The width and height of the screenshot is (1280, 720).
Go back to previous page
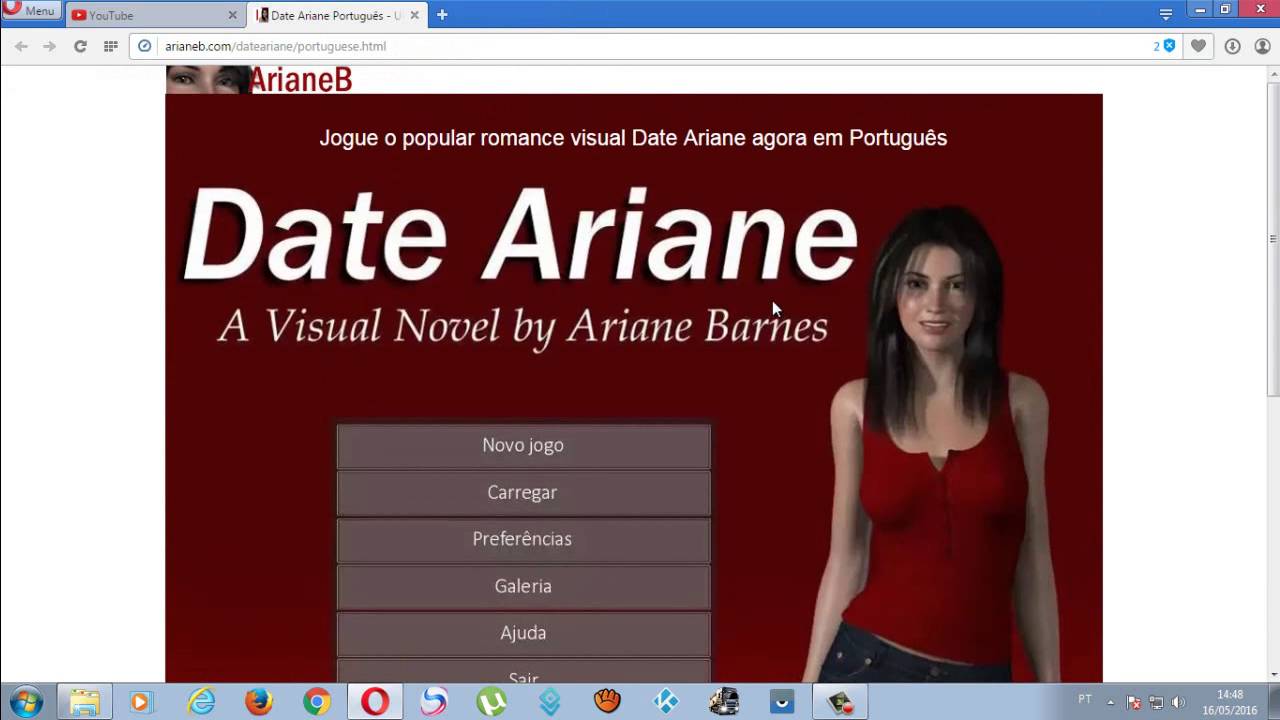click(x=21, y=46)
